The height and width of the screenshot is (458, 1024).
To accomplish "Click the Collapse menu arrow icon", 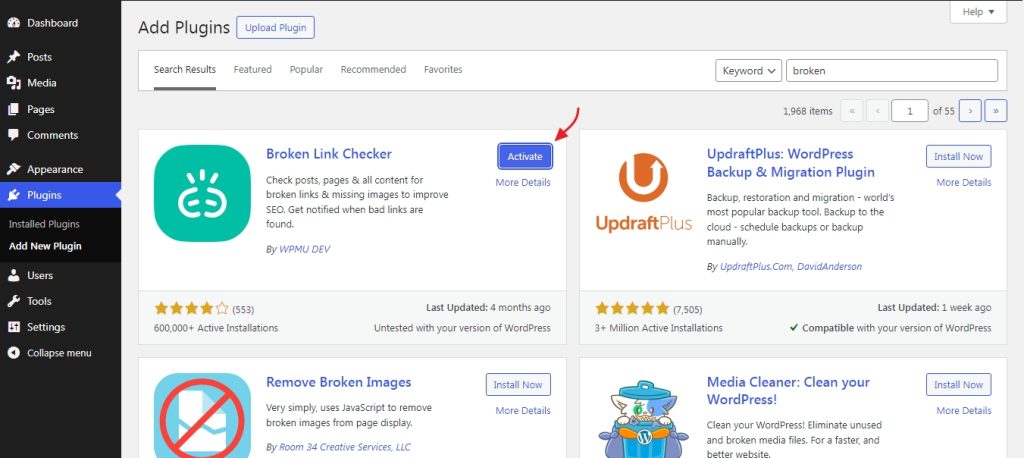I will (x=14, y=353).
